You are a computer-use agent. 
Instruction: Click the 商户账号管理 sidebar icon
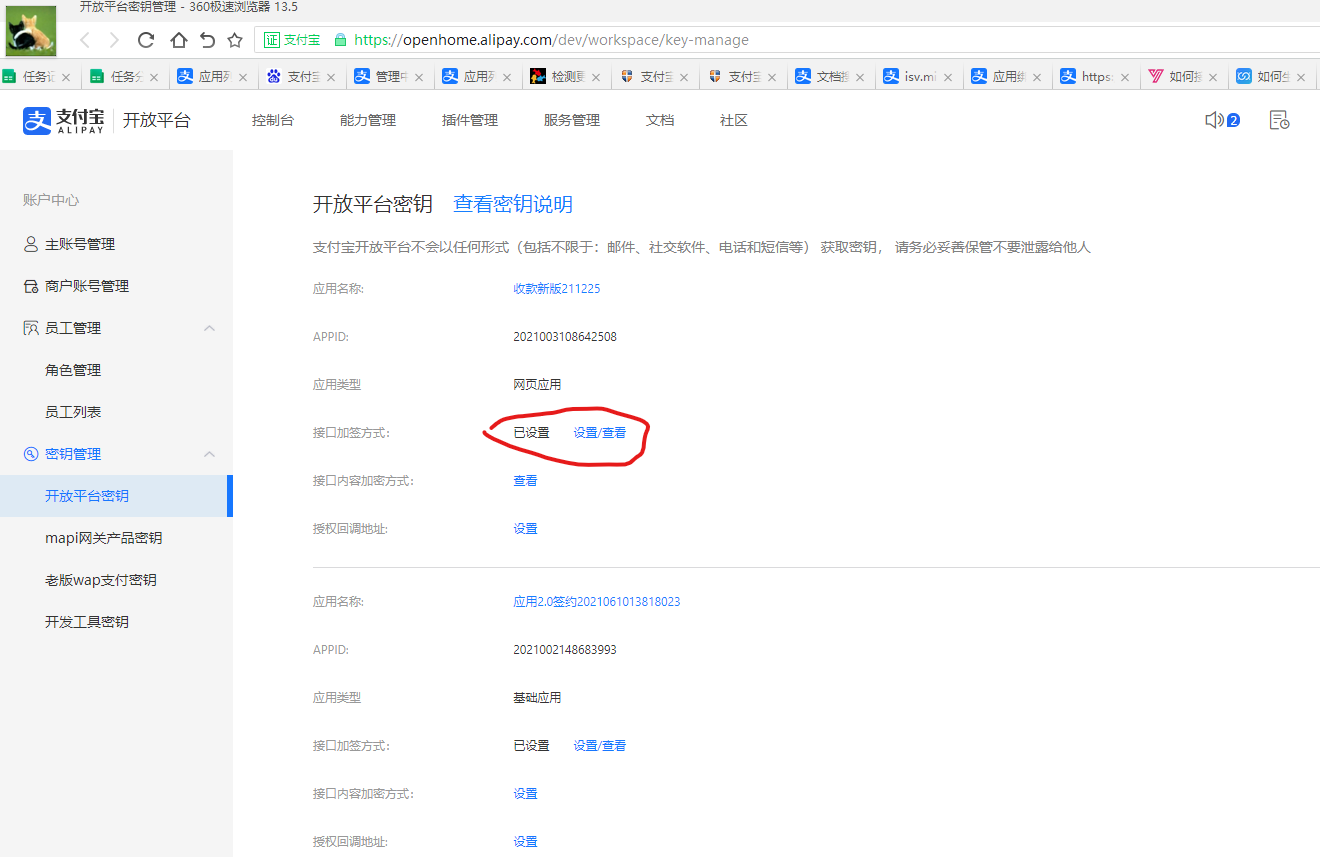31,286
